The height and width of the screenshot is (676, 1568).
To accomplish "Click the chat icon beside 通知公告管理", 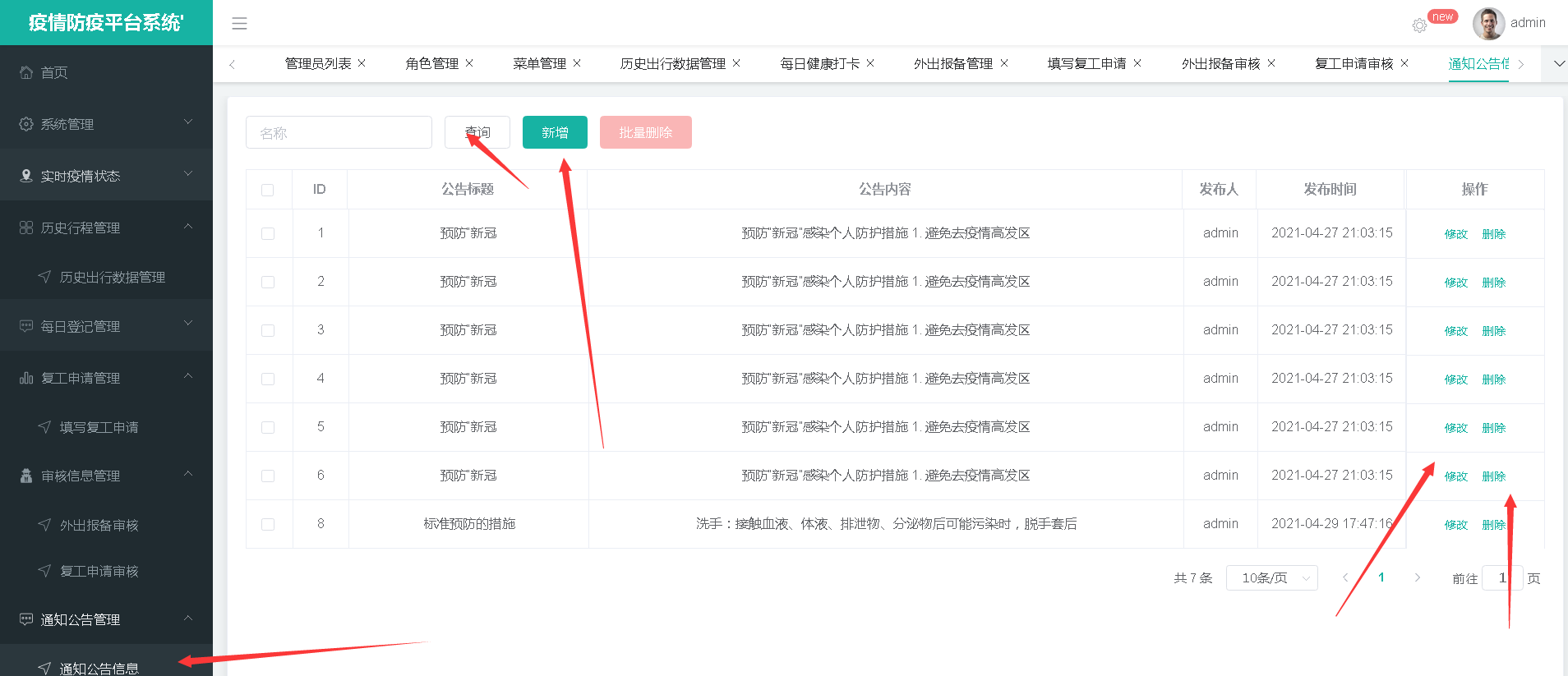I will pyautogui.click(x=26, y=619).
